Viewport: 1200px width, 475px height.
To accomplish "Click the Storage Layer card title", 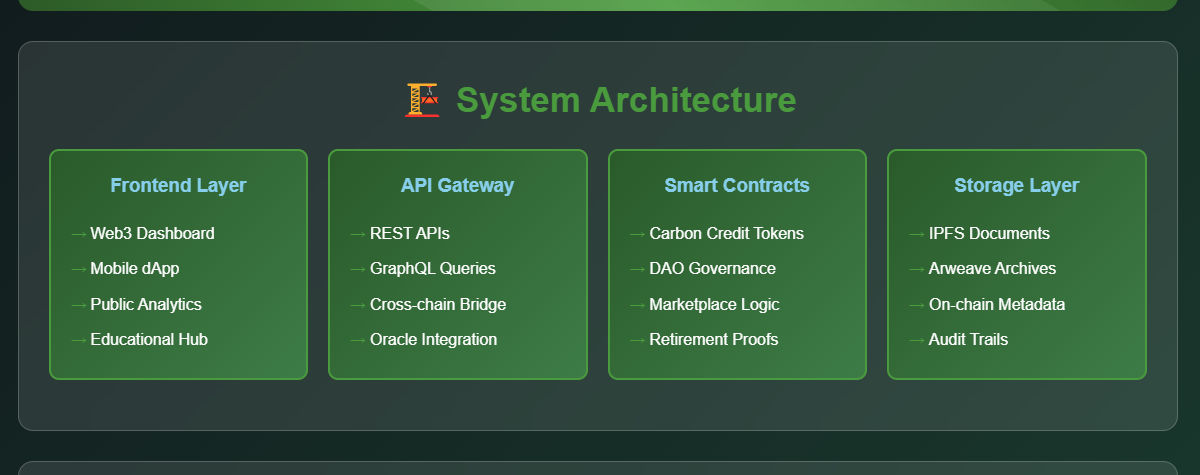I will click(x=1016, y=185).
